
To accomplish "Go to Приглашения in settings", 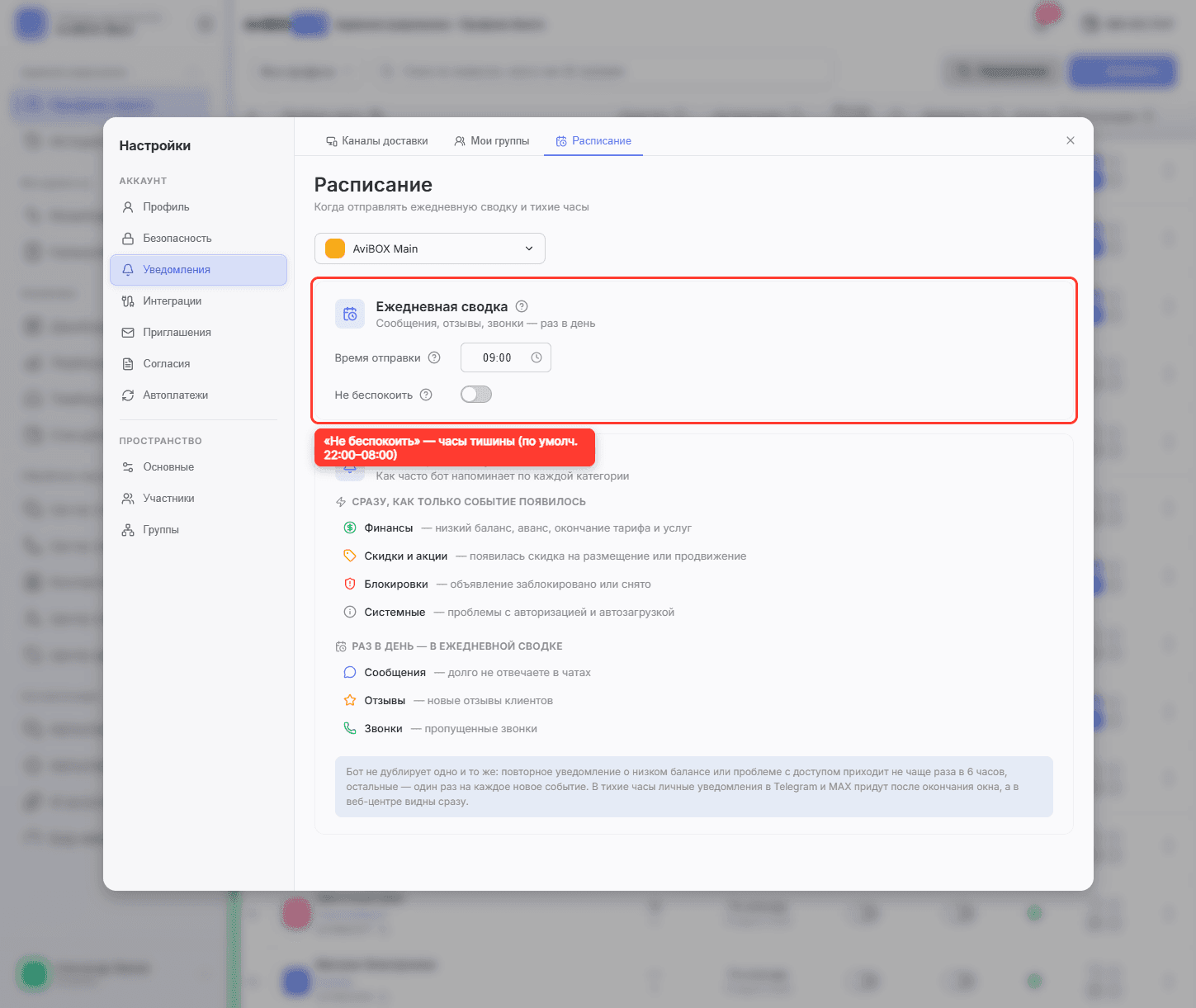I will tap(198, 333).
